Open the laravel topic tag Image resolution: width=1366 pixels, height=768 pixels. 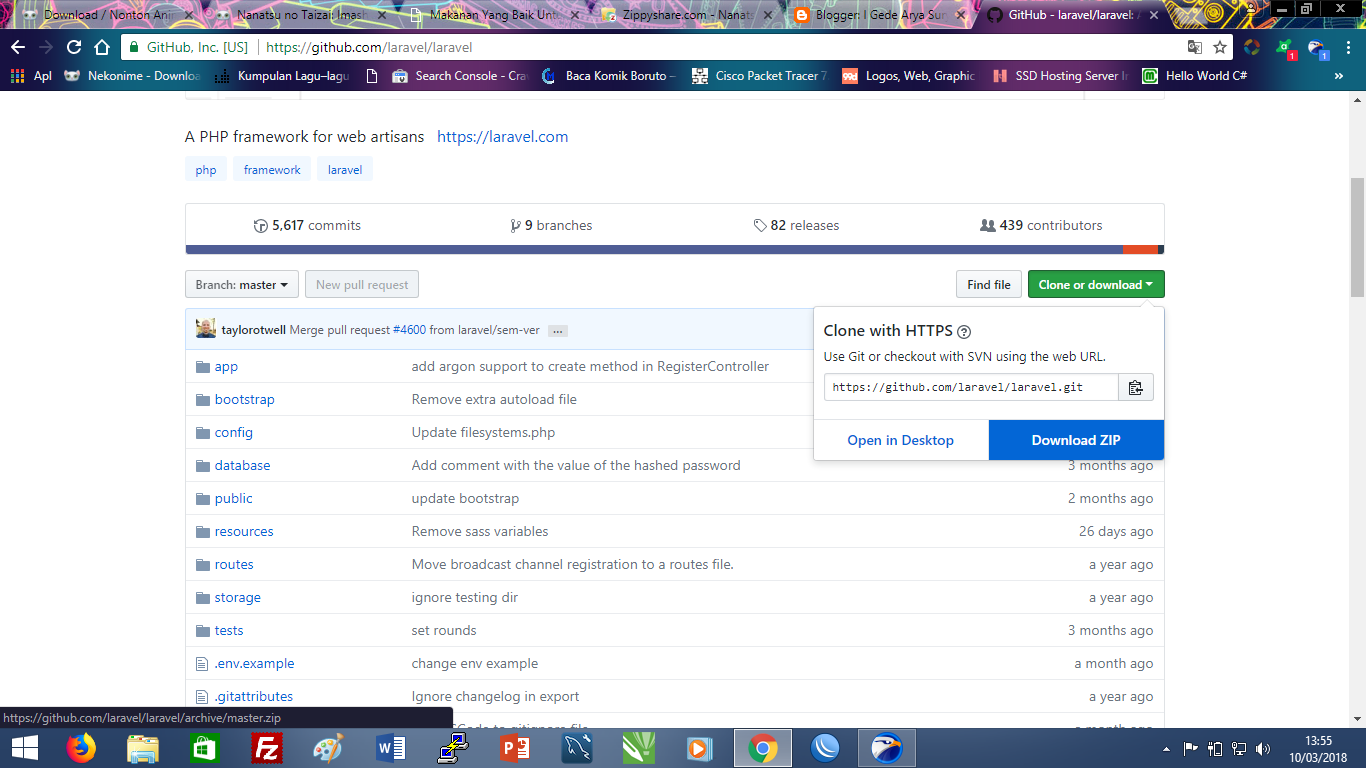click(345, 170)
